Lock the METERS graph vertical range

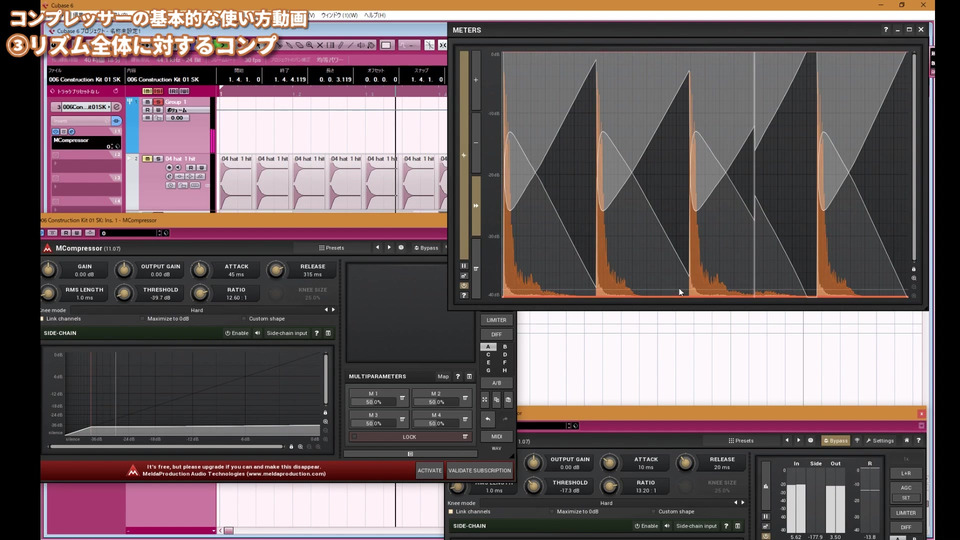[x=913, y=269]
